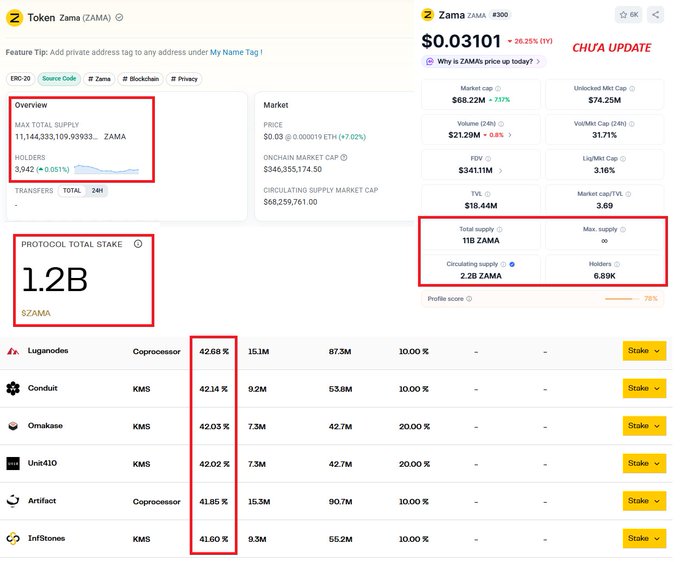This screenshot has height=562, width=680.
Task: Open Why is ZAMA's price up today
Action: pyautogui.click(x=484, y=62)
